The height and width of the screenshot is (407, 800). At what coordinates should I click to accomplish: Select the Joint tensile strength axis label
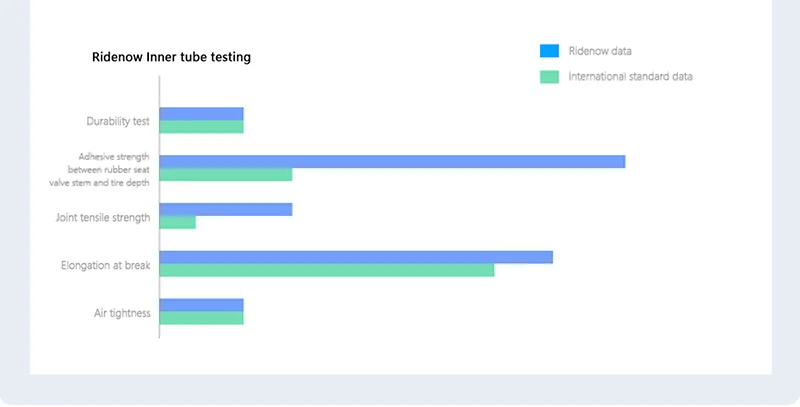pos(105,217)
